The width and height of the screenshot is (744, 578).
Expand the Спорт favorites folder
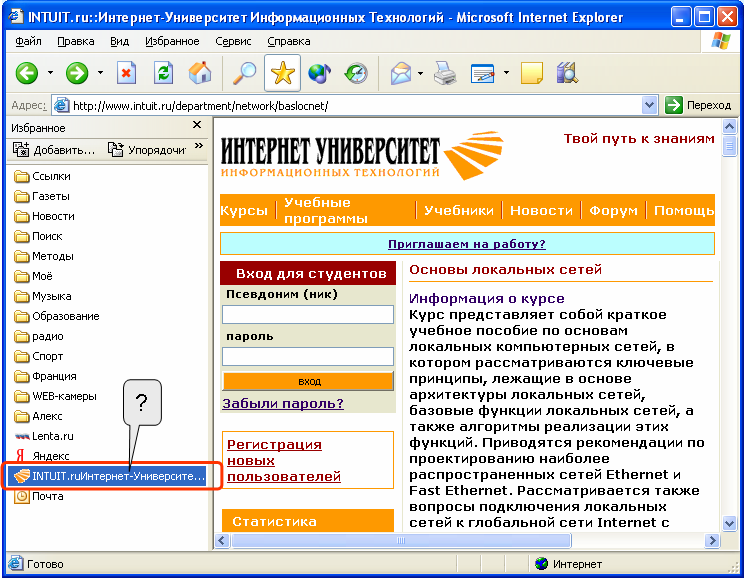tap(38, 355)
